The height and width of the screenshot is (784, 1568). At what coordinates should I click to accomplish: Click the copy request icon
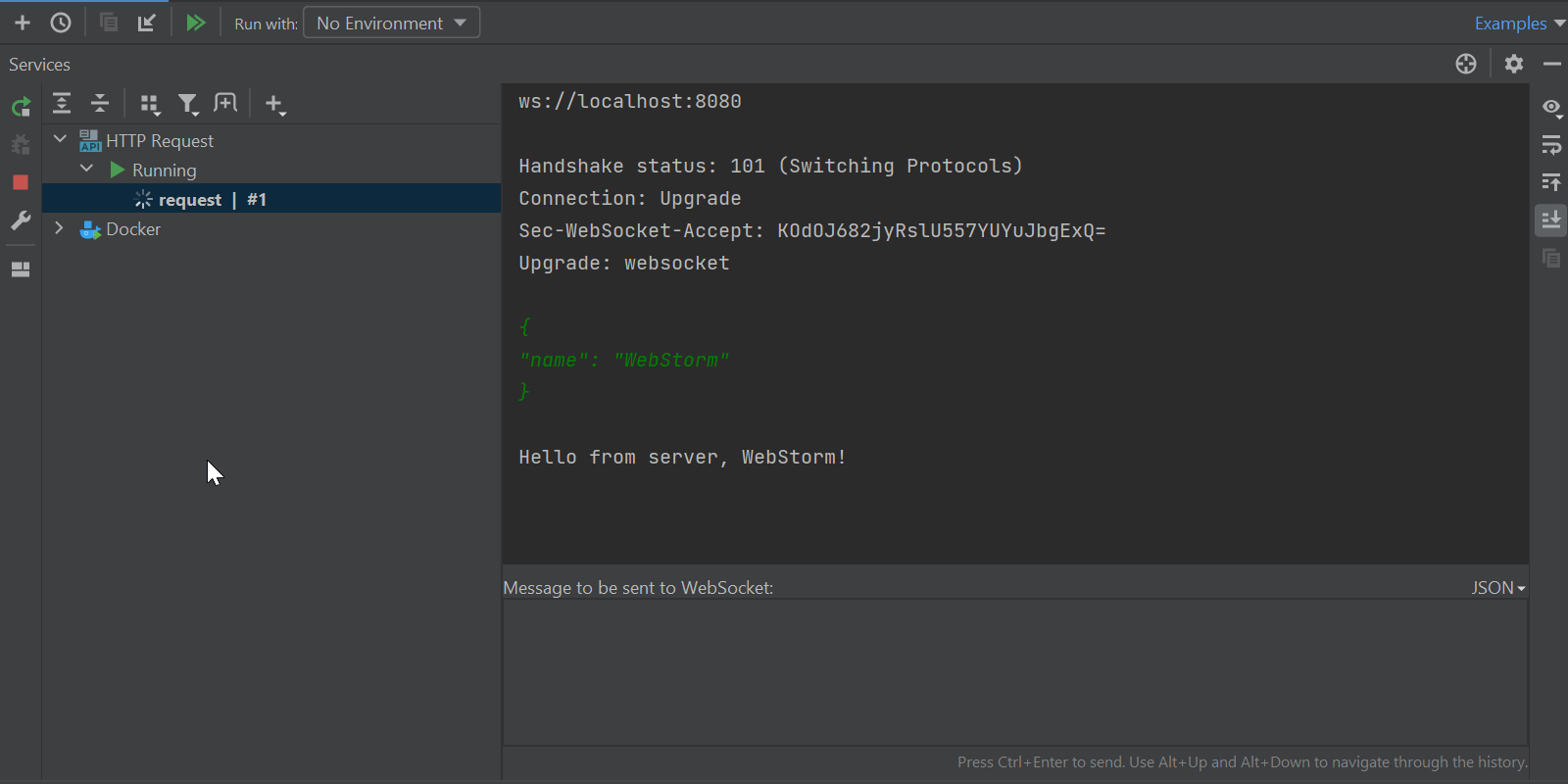click(109, 23)
